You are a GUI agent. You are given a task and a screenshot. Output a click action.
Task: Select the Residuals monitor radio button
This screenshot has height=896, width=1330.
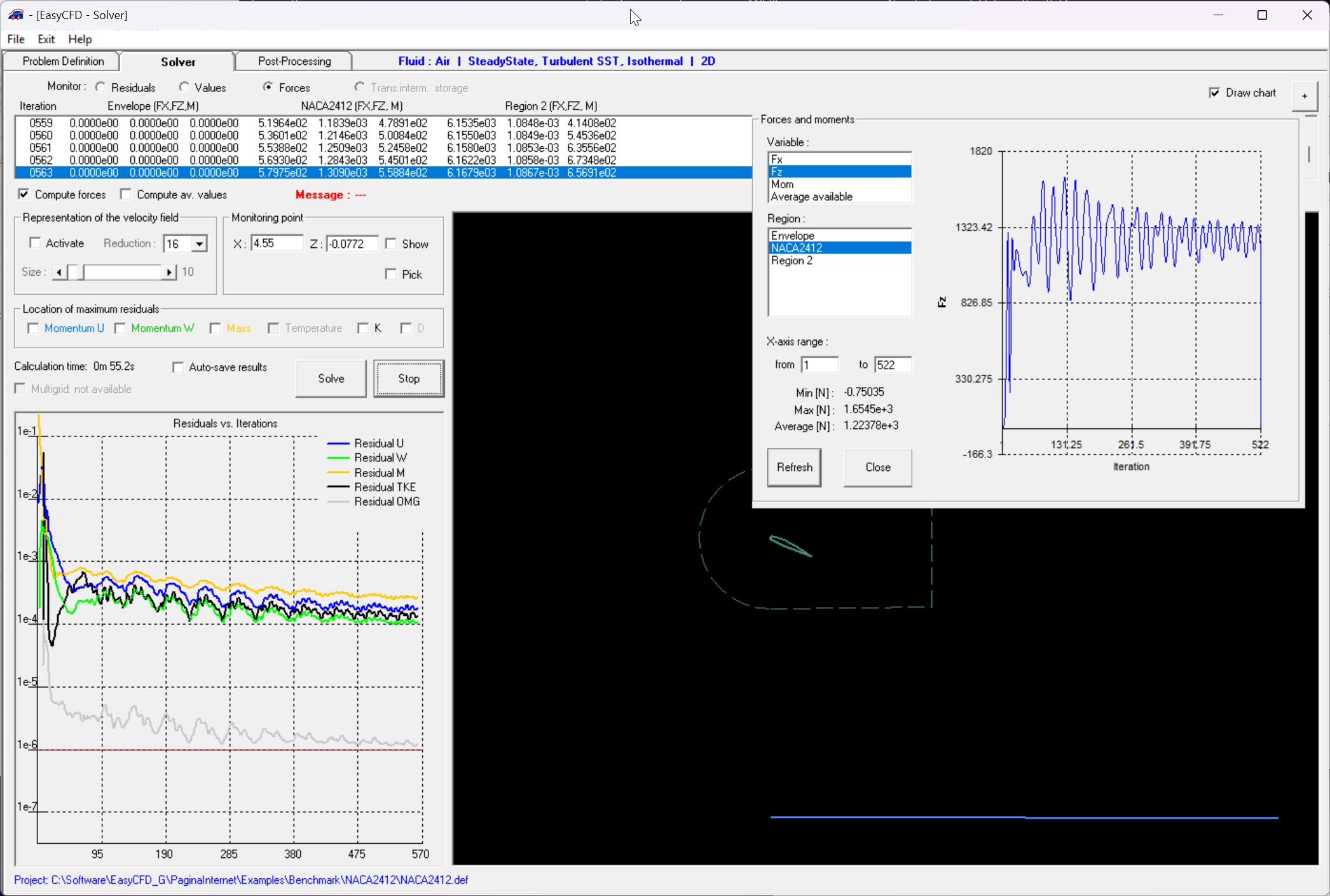click(x=100, y=87)
